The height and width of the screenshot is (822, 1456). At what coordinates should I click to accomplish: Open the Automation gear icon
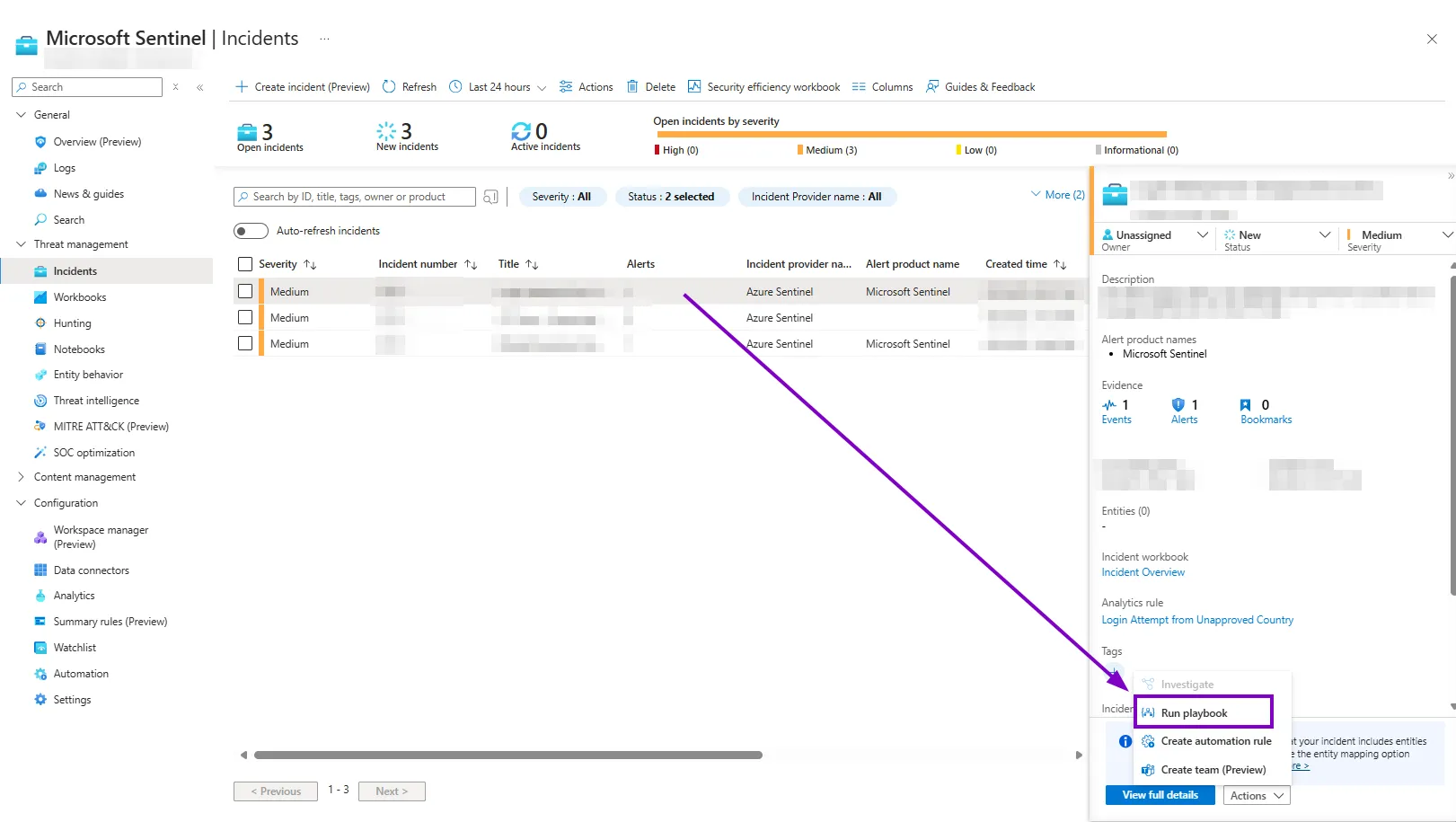point(40,674)
